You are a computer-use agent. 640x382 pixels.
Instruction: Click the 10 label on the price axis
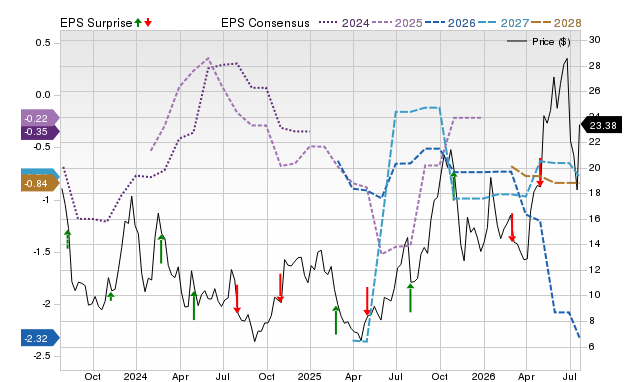[595, 295]
